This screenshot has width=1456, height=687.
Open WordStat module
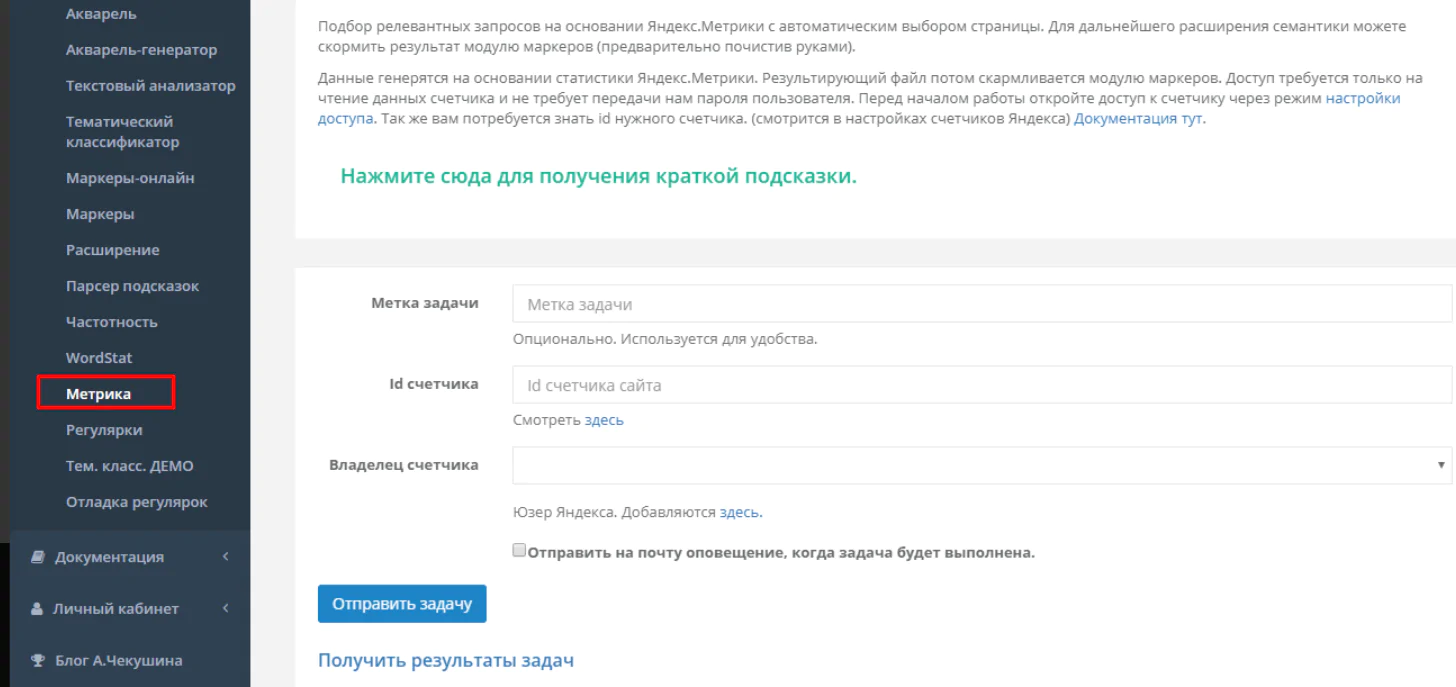point(99,358)
